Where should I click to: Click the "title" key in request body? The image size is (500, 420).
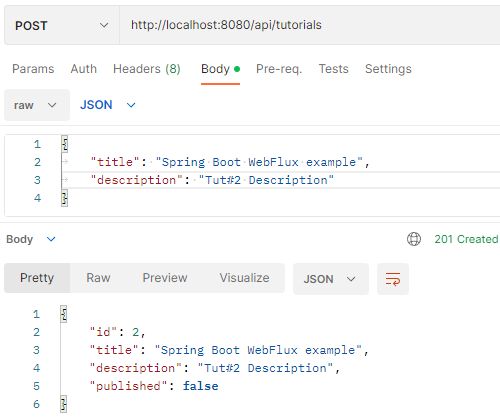pos(115,162)
